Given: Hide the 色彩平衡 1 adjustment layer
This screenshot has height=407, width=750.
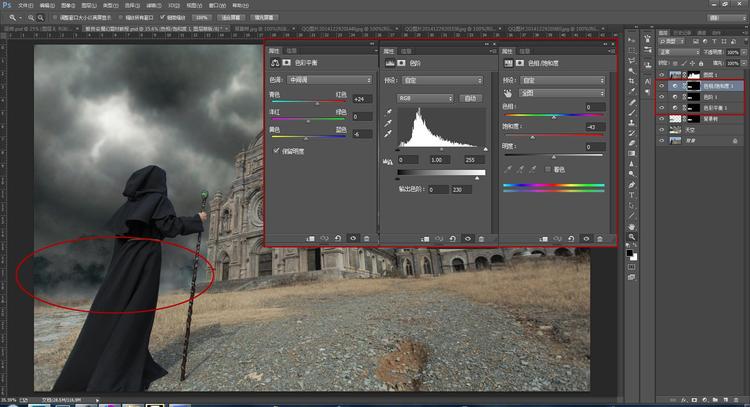Looking at the screenshot, I should 662,108.
